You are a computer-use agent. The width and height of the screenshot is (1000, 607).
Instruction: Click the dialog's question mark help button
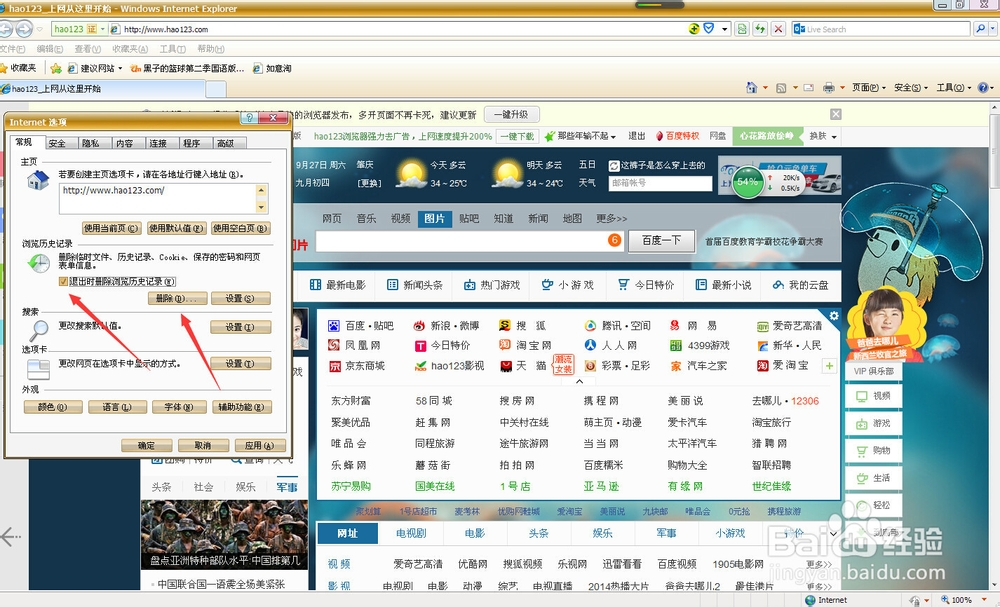coord(249,117)
